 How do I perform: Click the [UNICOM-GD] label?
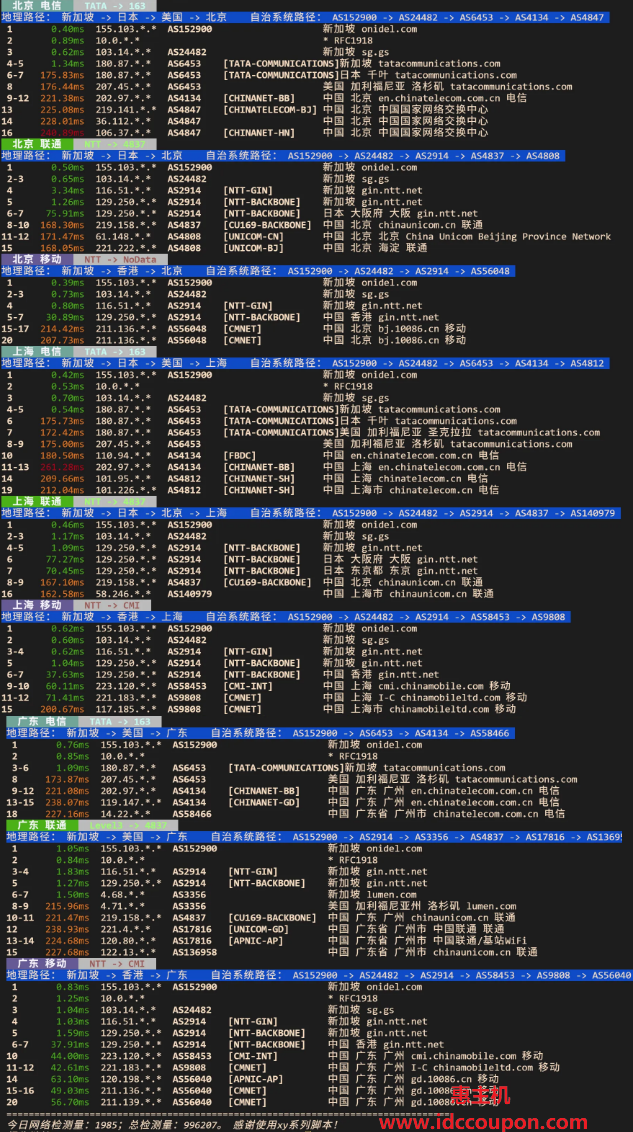coord(258,929)
